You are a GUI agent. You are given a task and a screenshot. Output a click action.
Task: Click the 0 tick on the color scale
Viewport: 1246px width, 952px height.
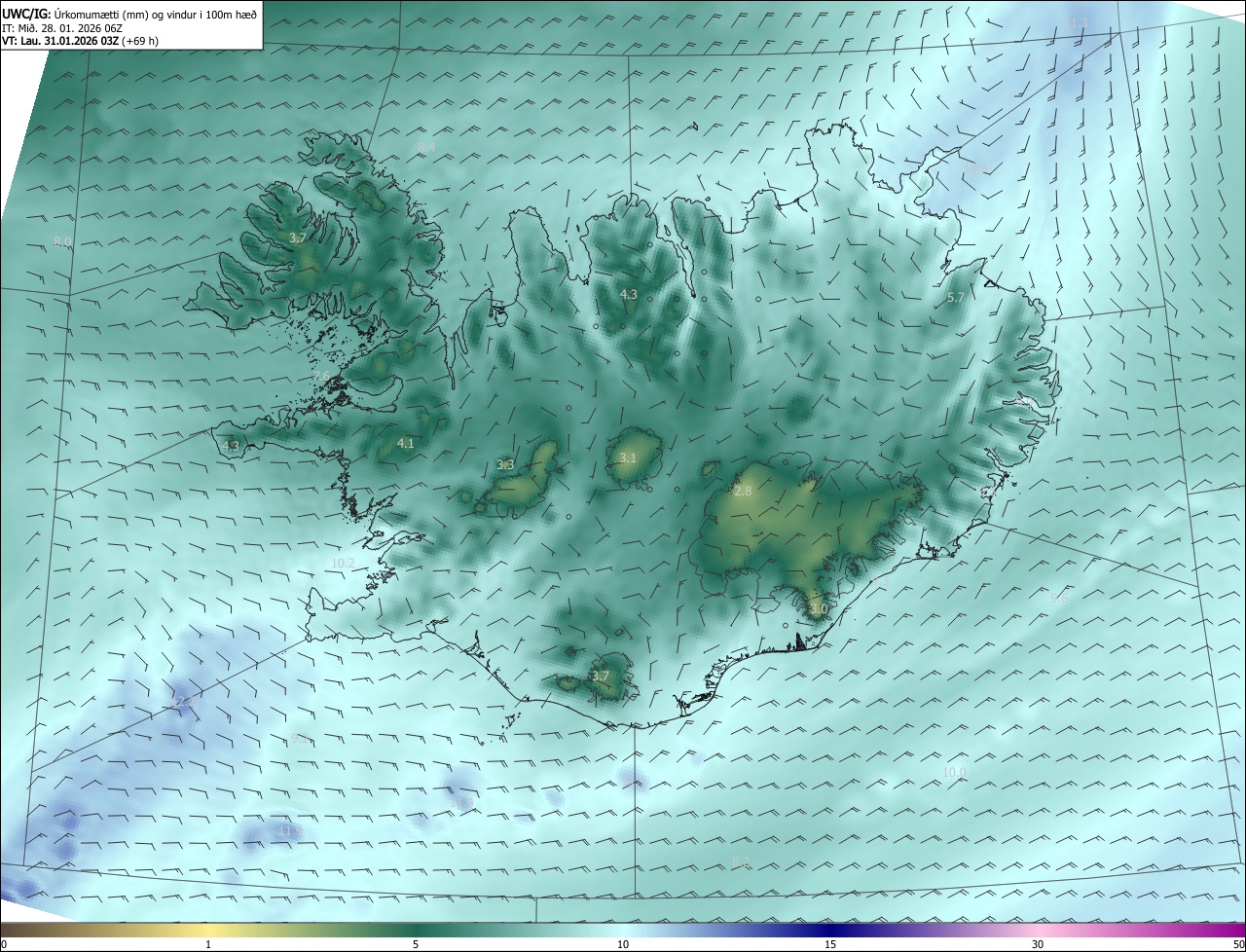coord(4,944)
